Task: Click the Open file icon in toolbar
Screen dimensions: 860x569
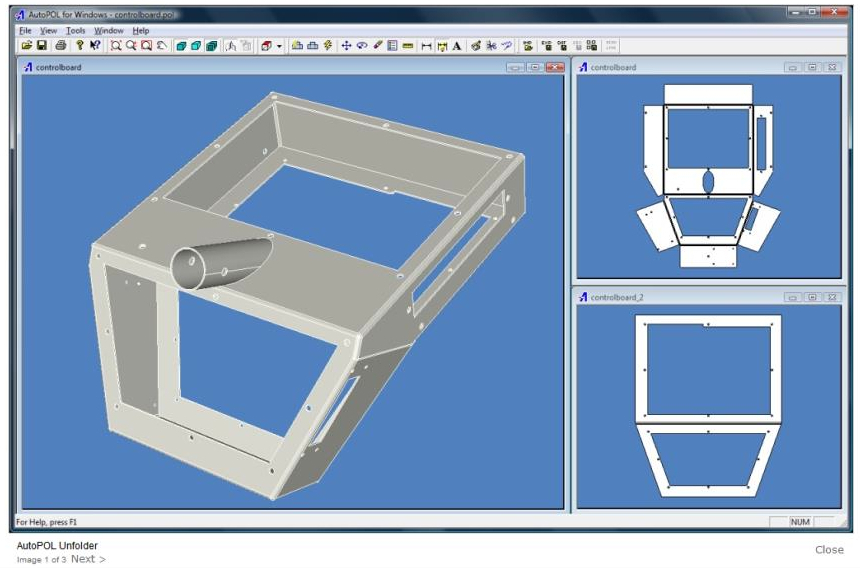Action: pyautogui.click(x=27, y=45)
